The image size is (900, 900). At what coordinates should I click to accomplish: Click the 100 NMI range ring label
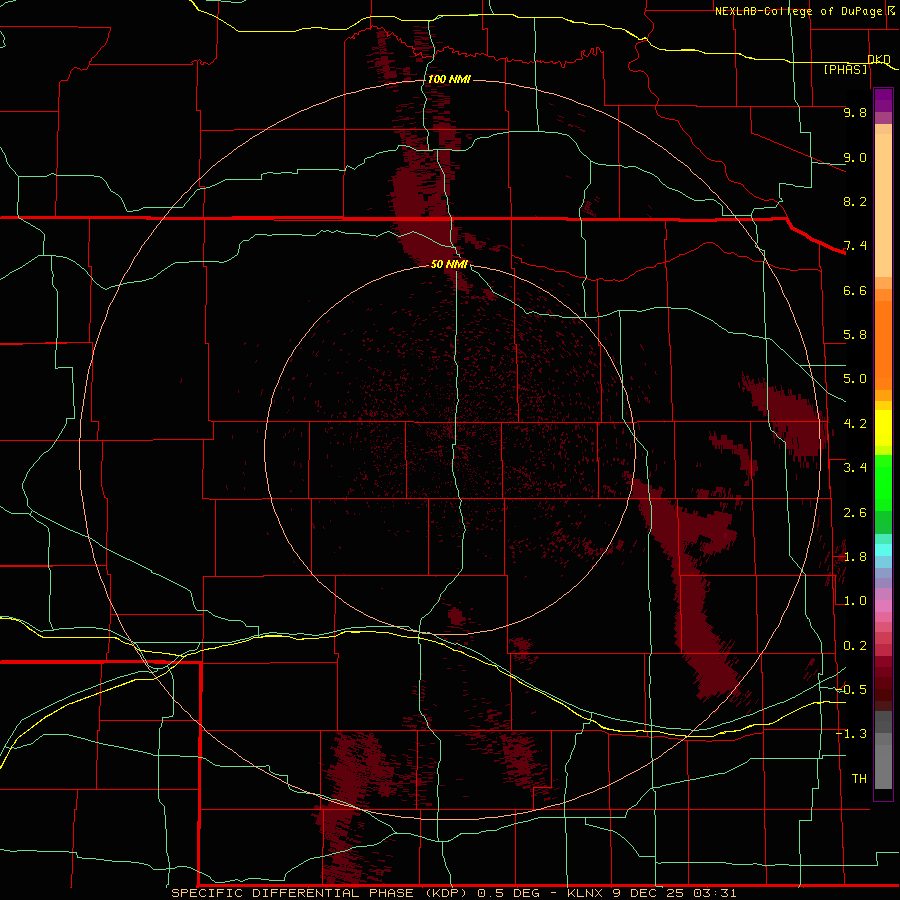(449, 79)
